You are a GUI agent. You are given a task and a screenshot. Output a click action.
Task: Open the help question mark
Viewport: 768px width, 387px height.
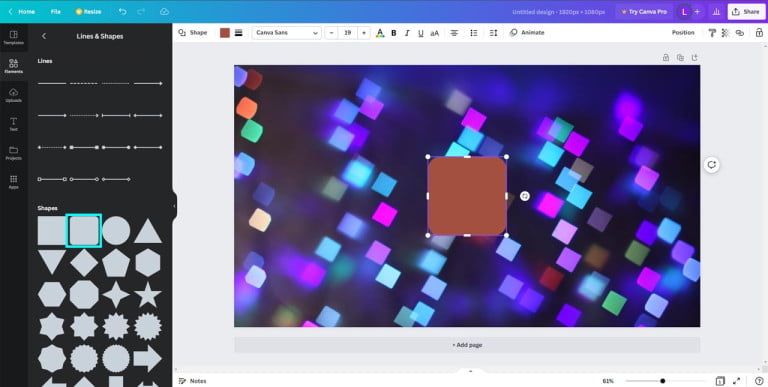(x=759, y=381)
